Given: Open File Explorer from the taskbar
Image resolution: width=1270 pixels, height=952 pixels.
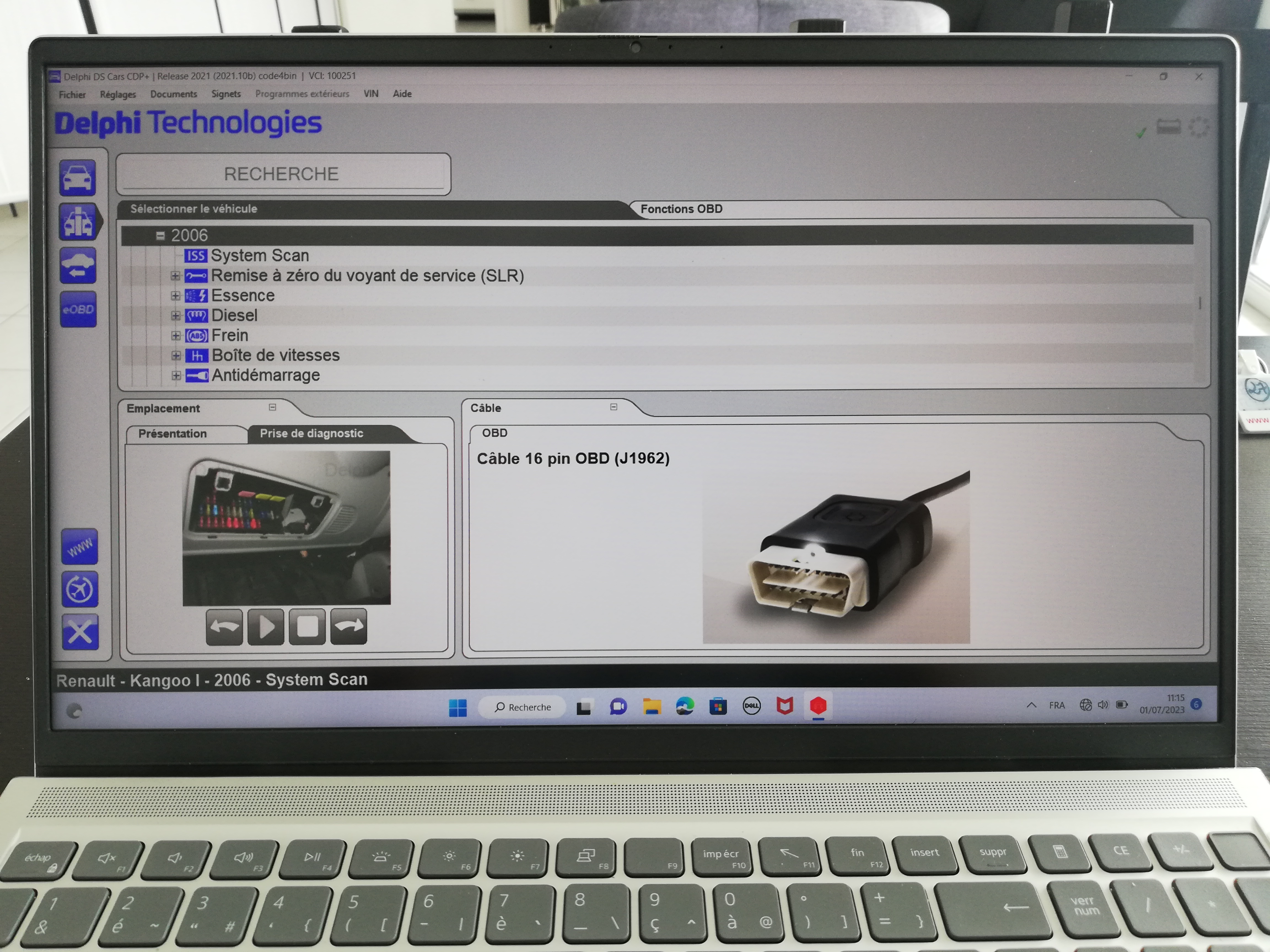Looking at the screenshot, I should (652, 707).
